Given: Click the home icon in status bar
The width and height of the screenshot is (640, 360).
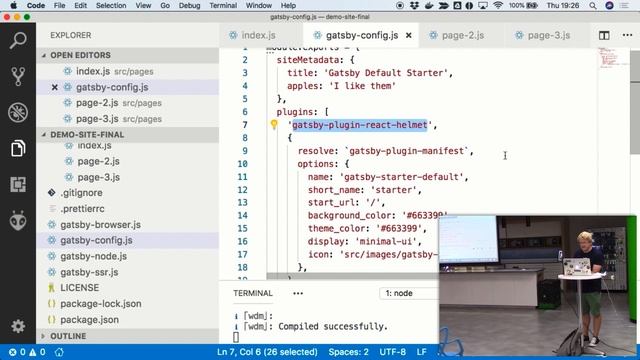Looking at the screenshot, I should [x=59, y=352].
